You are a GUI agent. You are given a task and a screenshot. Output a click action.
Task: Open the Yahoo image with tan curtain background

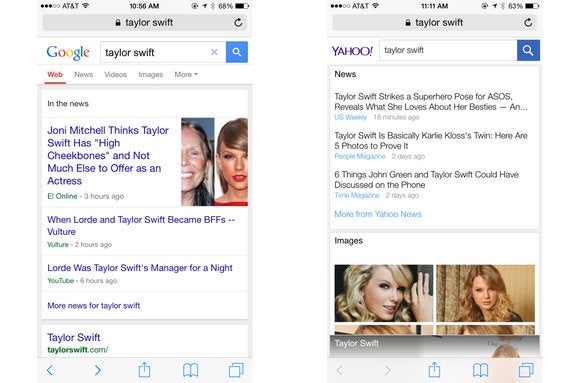tap(485, 293)
